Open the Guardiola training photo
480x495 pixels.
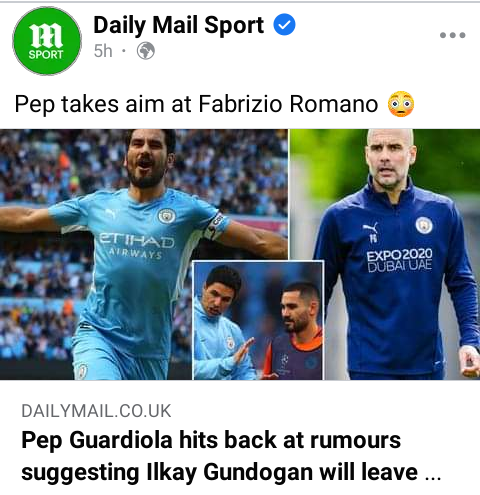pos(385,254)
